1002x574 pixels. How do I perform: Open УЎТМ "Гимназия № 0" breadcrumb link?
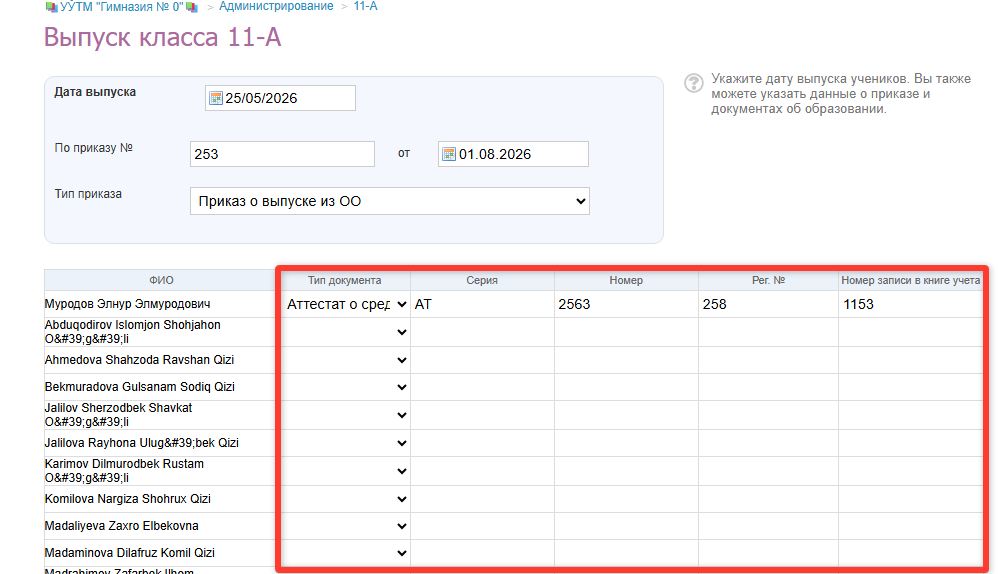[121, 6]
